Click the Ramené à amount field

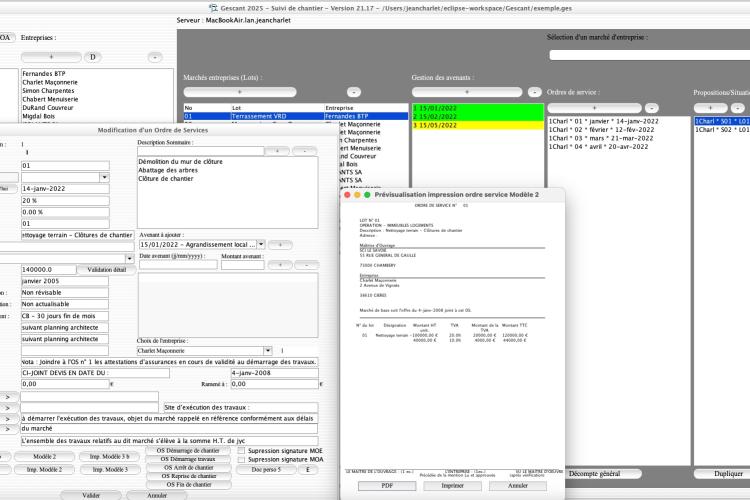[x=275, y=384]
